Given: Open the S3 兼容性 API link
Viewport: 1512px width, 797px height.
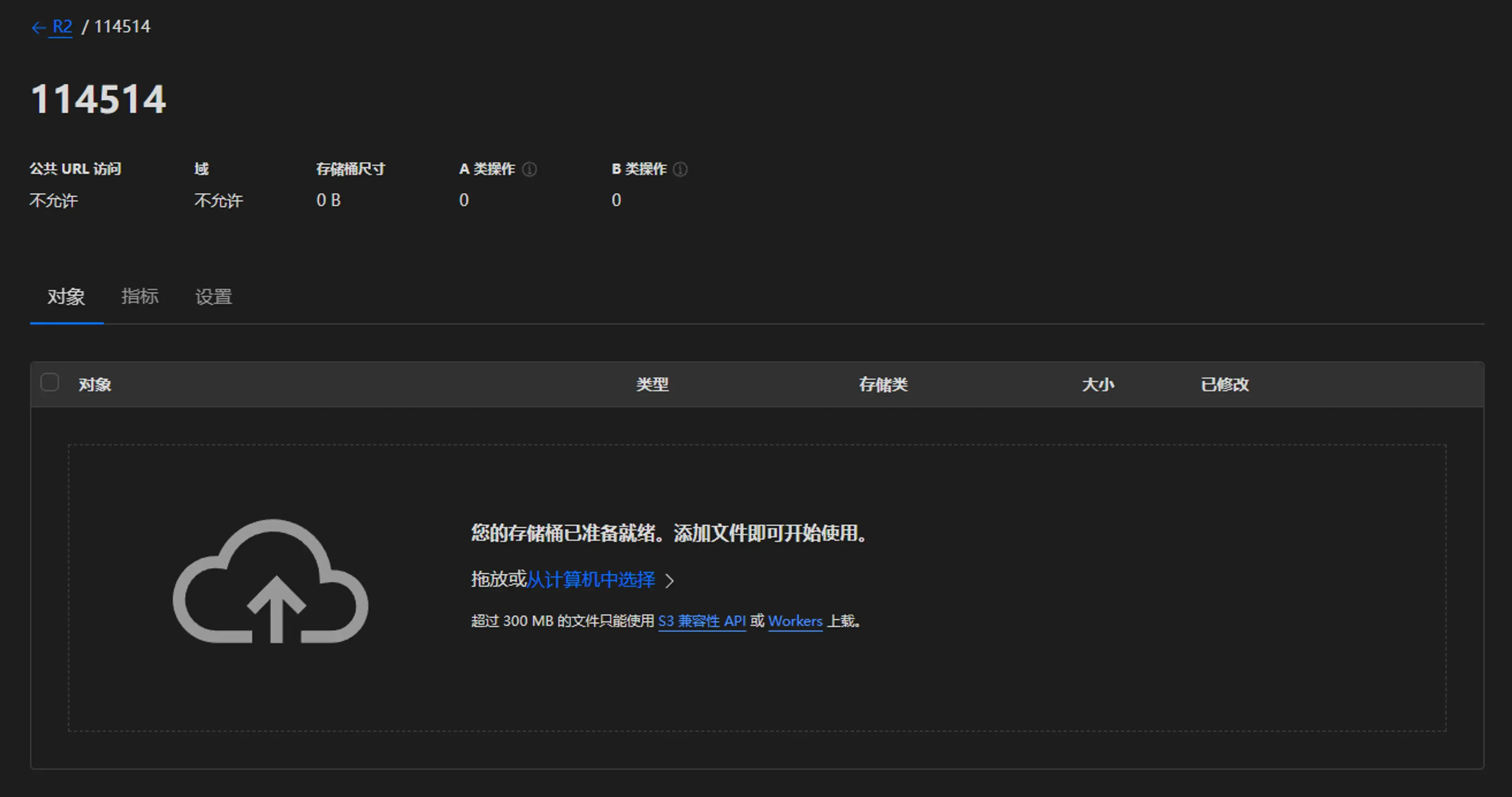Looking at the screenshot, I should tap(701, 621).
